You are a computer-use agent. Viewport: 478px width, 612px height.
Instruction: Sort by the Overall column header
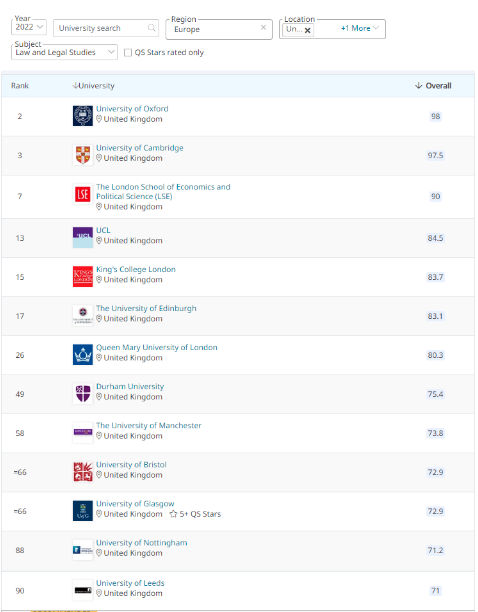[433, 85]
